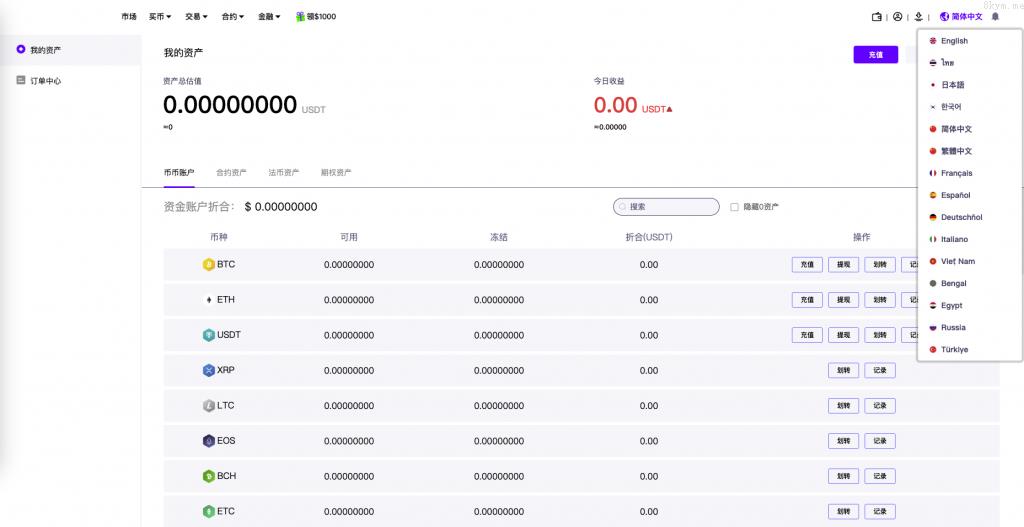Image resolution: width=1024 pixels, height=527 pixels.
Task: Open notifications via the bell icon
Action: tap(995, 17)
